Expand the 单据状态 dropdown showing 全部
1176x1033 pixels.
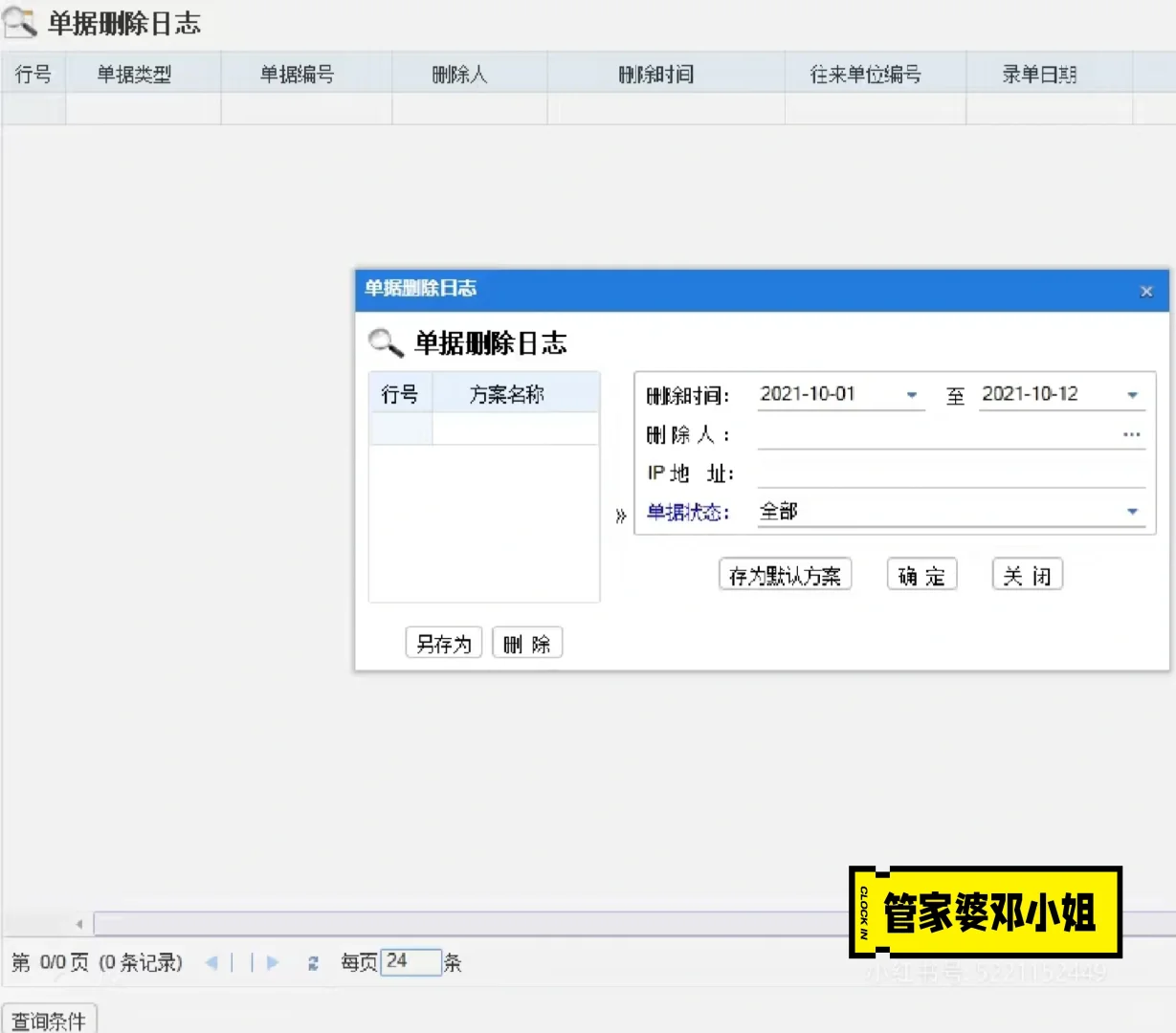[1132, 512]
